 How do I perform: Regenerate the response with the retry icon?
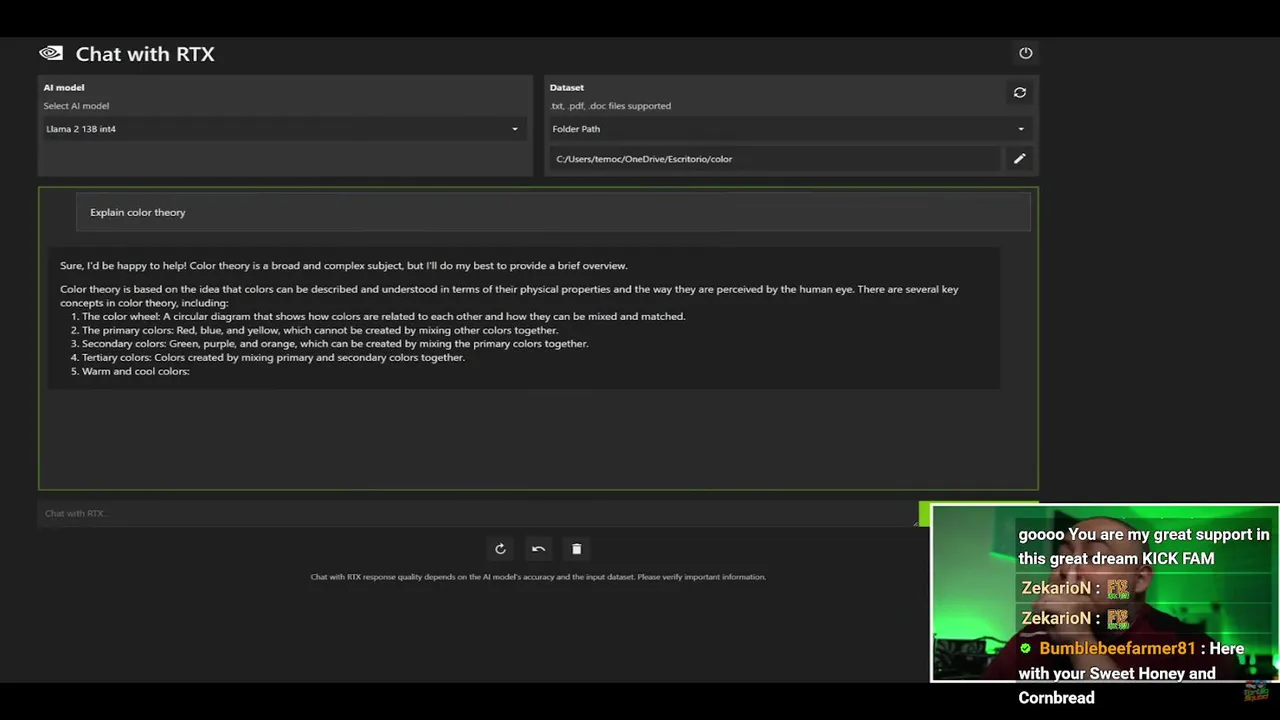[x=500, y=548]
